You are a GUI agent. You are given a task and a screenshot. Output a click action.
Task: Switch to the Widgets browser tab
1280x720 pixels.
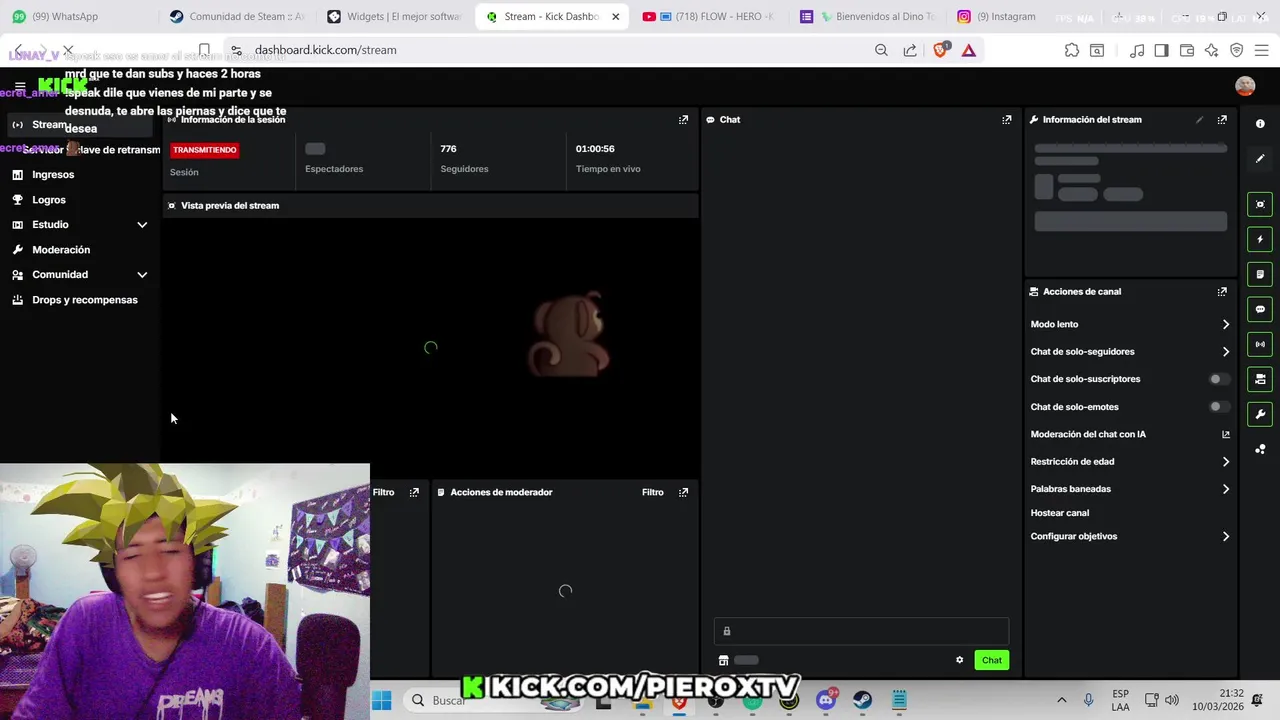pos(395,16)
